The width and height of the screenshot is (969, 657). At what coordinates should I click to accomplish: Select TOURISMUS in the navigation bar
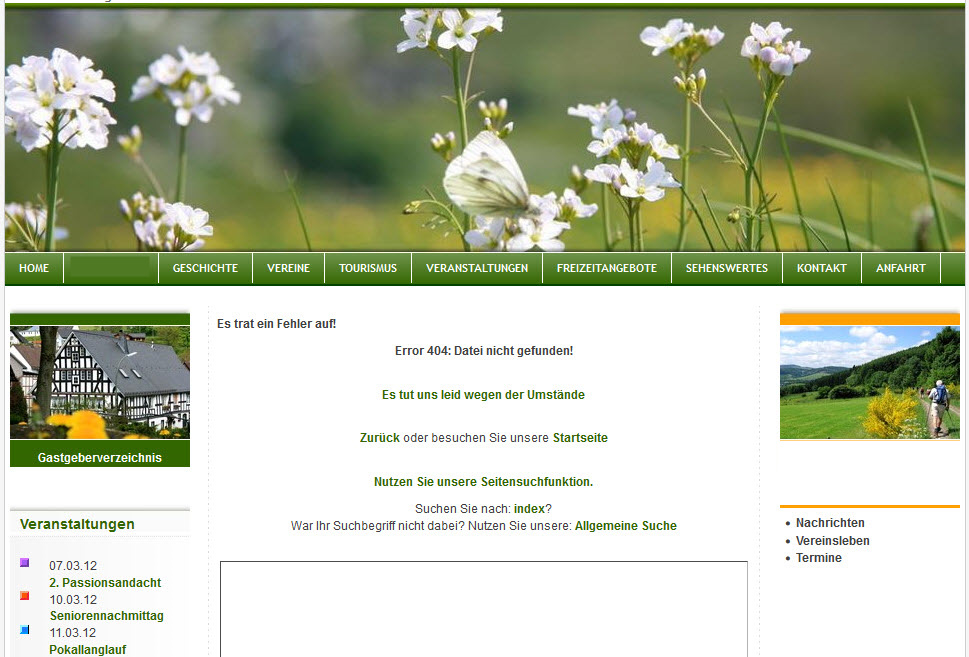click(368, 268)
